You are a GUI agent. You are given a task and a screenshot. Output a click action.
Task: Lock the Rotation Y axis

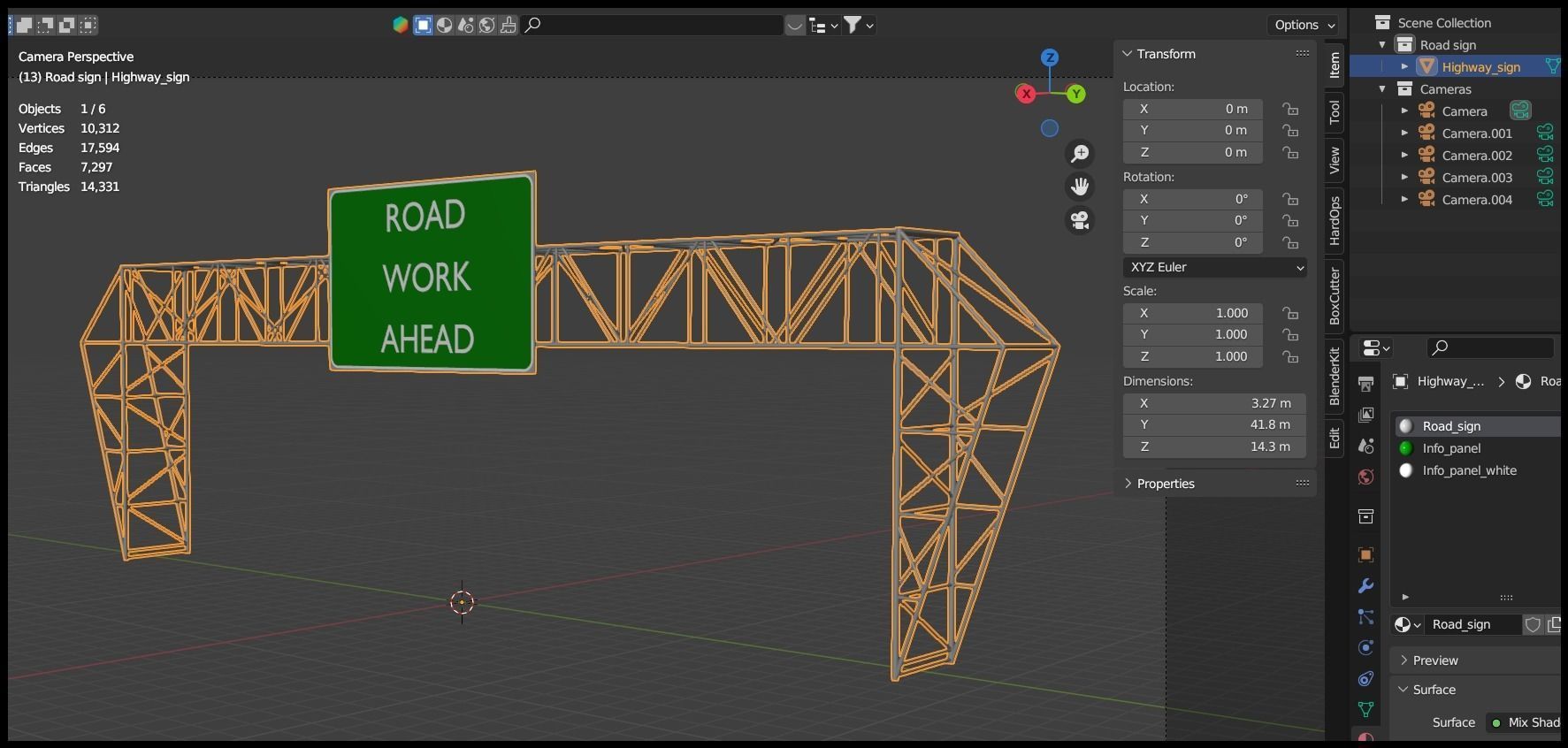pyautogui.click(x=1291, y=220)
